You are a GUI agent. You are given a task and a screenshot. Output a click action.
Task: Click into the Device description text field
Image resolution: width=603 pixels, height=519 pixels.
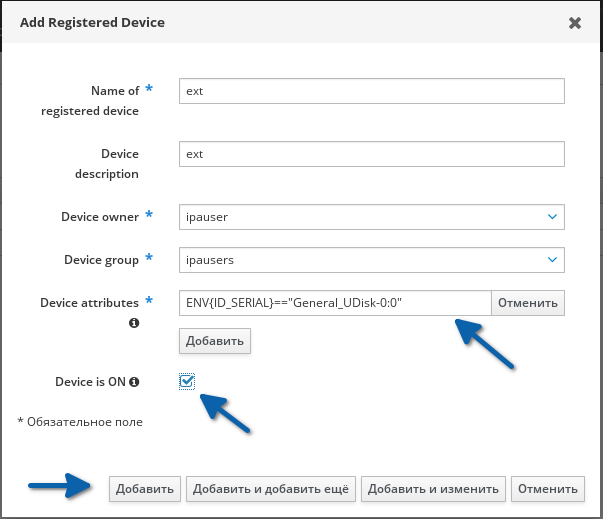(x=371, y=154)
